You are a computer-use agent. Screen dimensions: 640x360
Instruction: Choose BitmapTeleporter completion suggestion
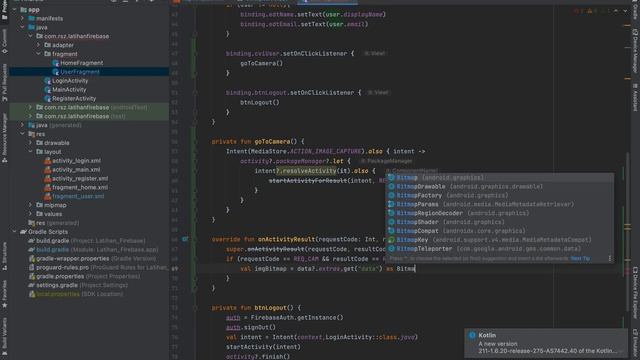(x=500, y=249)
